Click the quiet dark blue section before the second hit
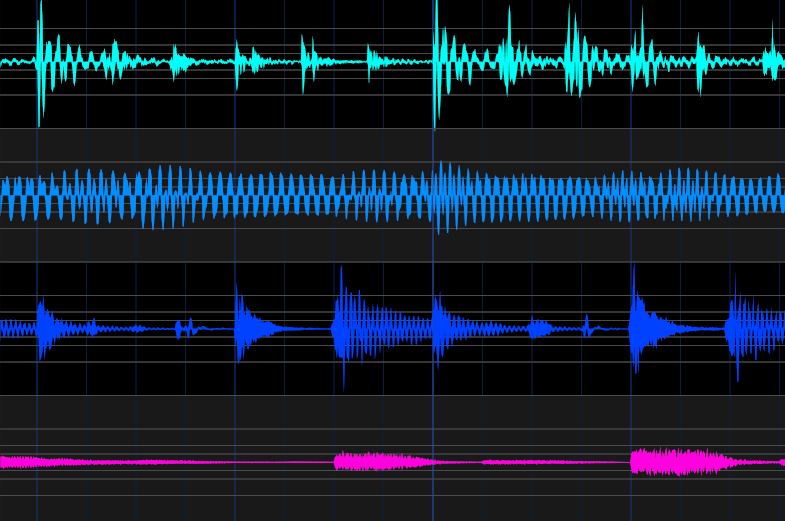The width and height of the screenshot is (785, 521). point(150,328)
